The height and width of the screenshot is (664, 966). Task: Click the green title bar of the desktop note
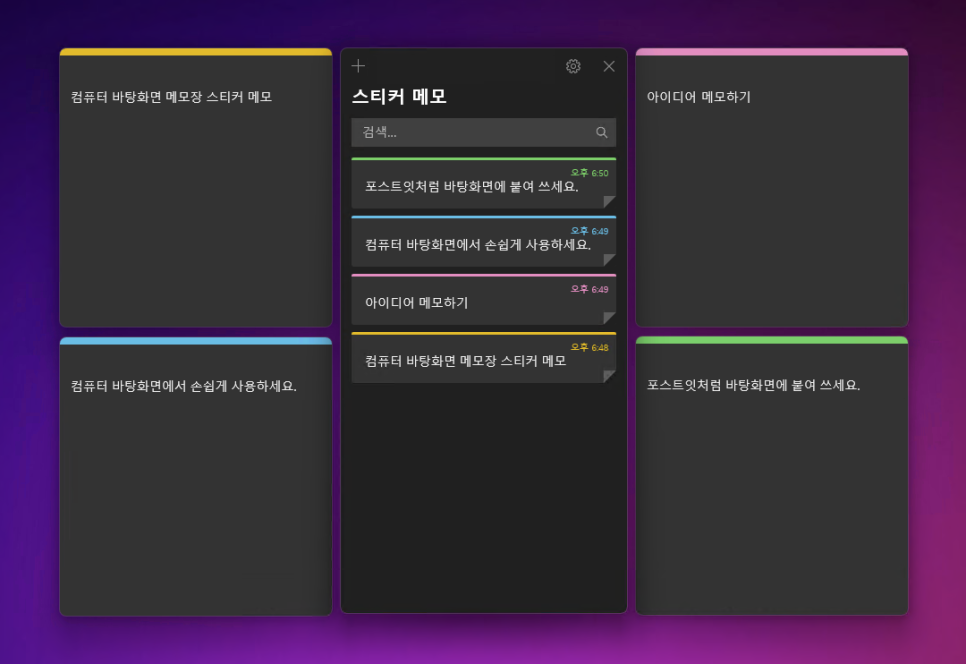pos(772,340)
